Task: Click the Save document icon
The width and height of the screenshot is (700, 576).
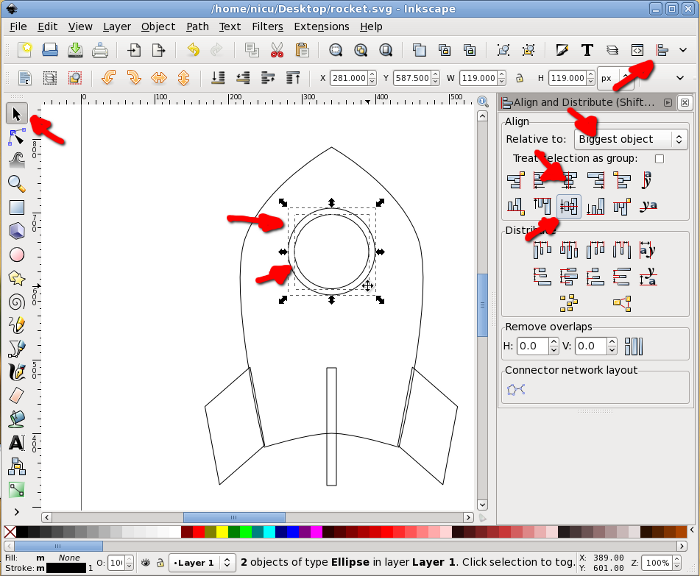Action: [x=75, y=50]
